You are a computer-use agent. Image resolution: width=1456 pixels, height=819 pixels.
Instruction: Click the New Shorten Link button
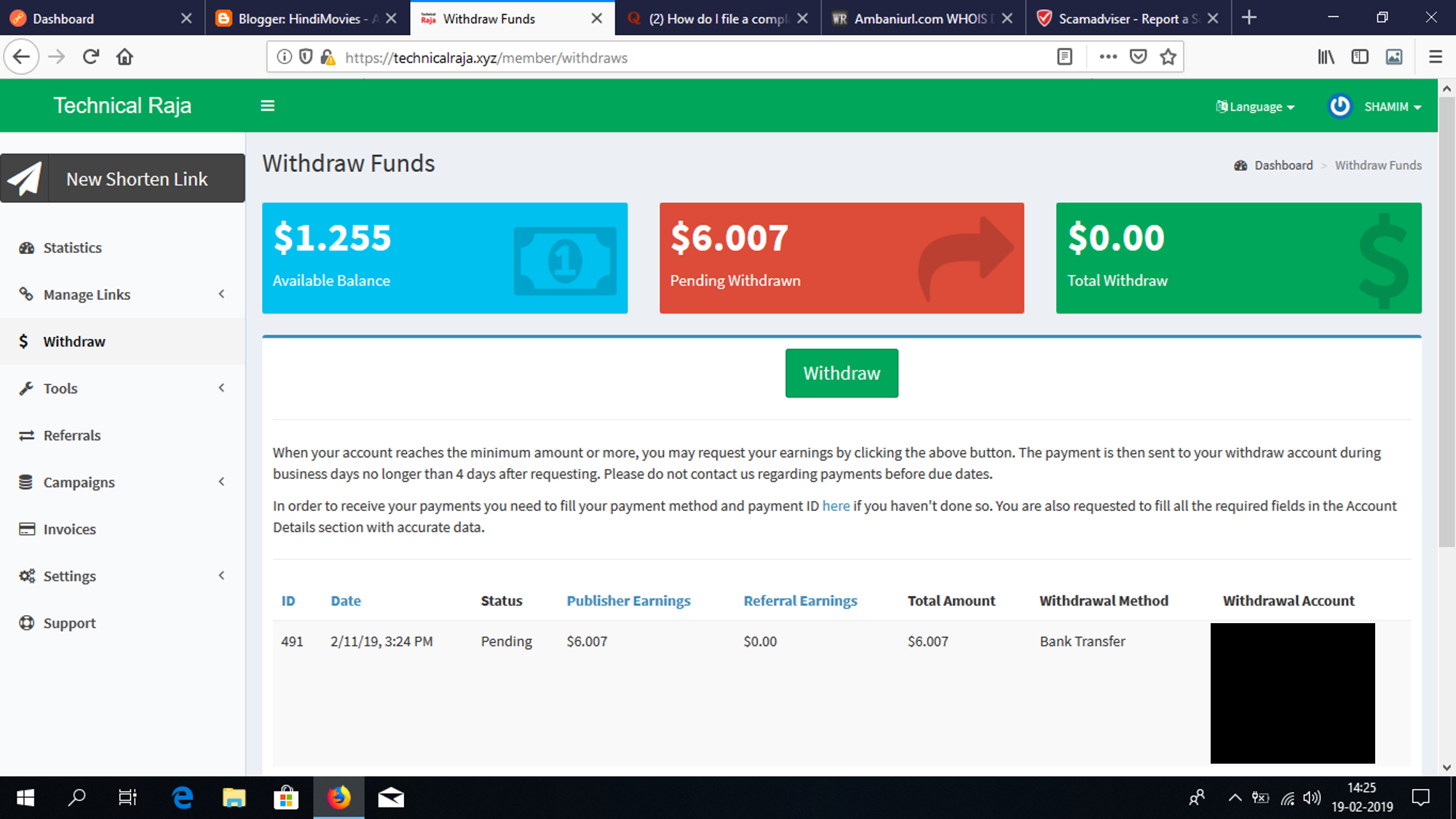pyautogui.click(x=122, y=178)
